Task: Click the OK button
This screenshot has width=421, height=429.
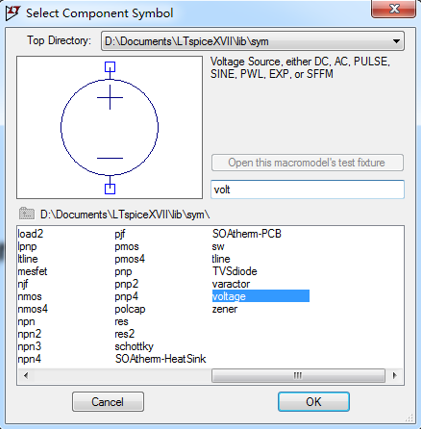Action: [314, 401]
